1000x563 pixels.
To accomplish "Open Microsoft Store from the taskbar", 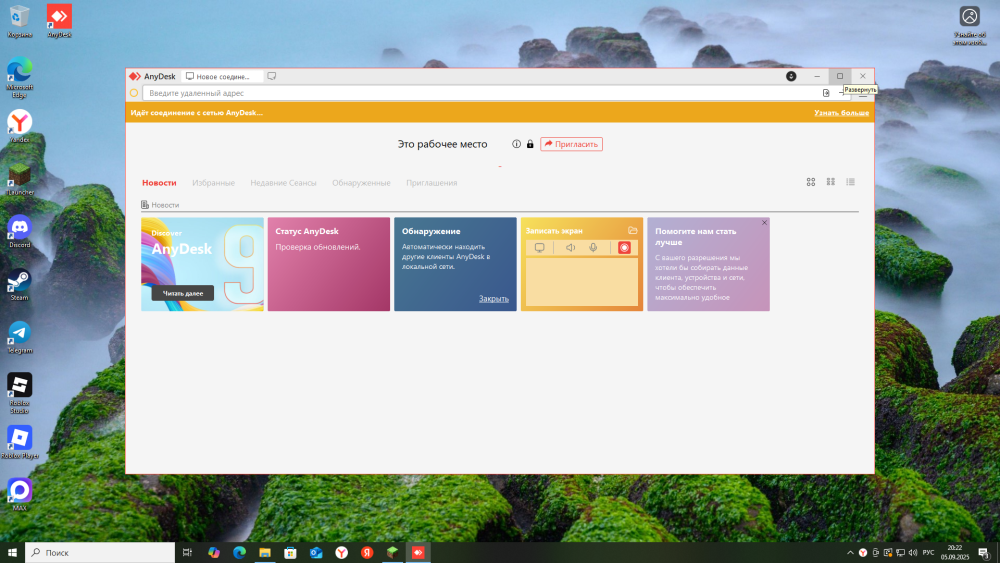I will point(290,552).
